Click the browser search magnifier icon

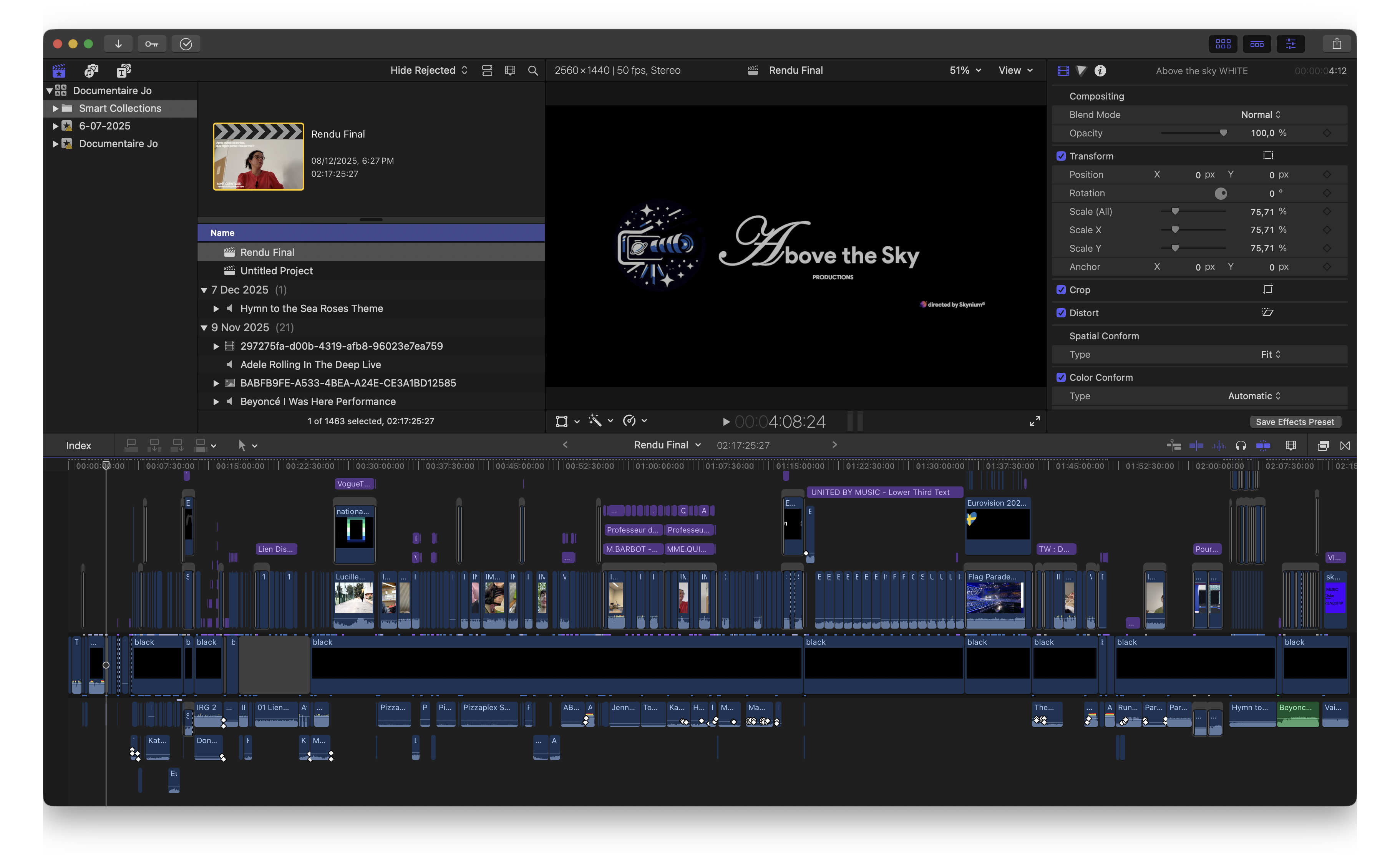533,70
